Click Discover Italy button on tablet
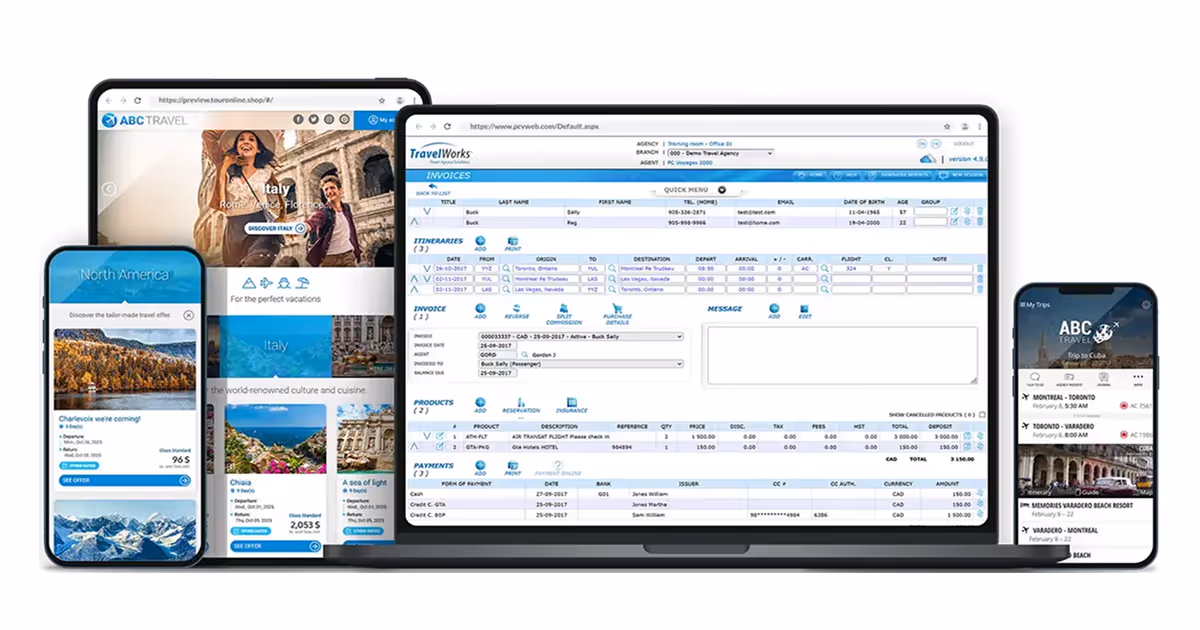This screenshot has height=630, width=1200. pyautogui.click(x=276, y=228)
